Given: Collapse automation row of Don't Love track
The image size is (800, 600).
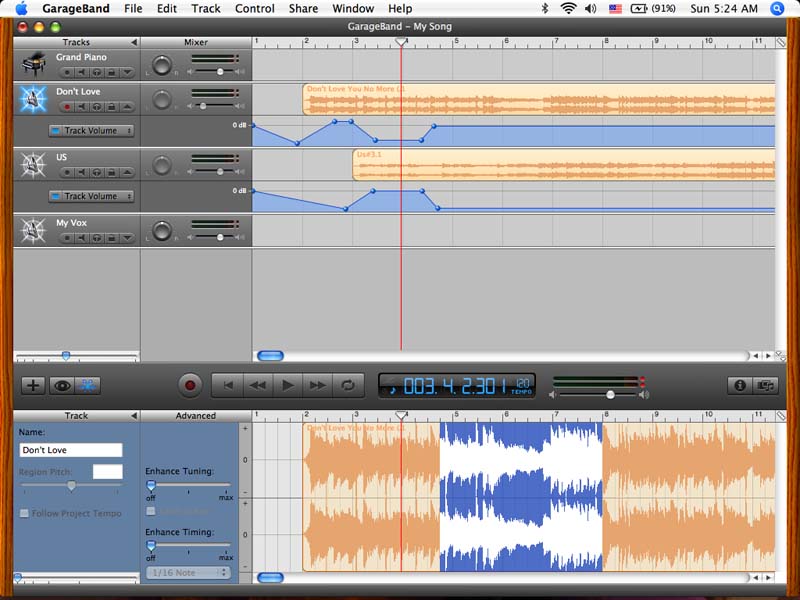Looking at the screenshot, I should coord(127,107).
